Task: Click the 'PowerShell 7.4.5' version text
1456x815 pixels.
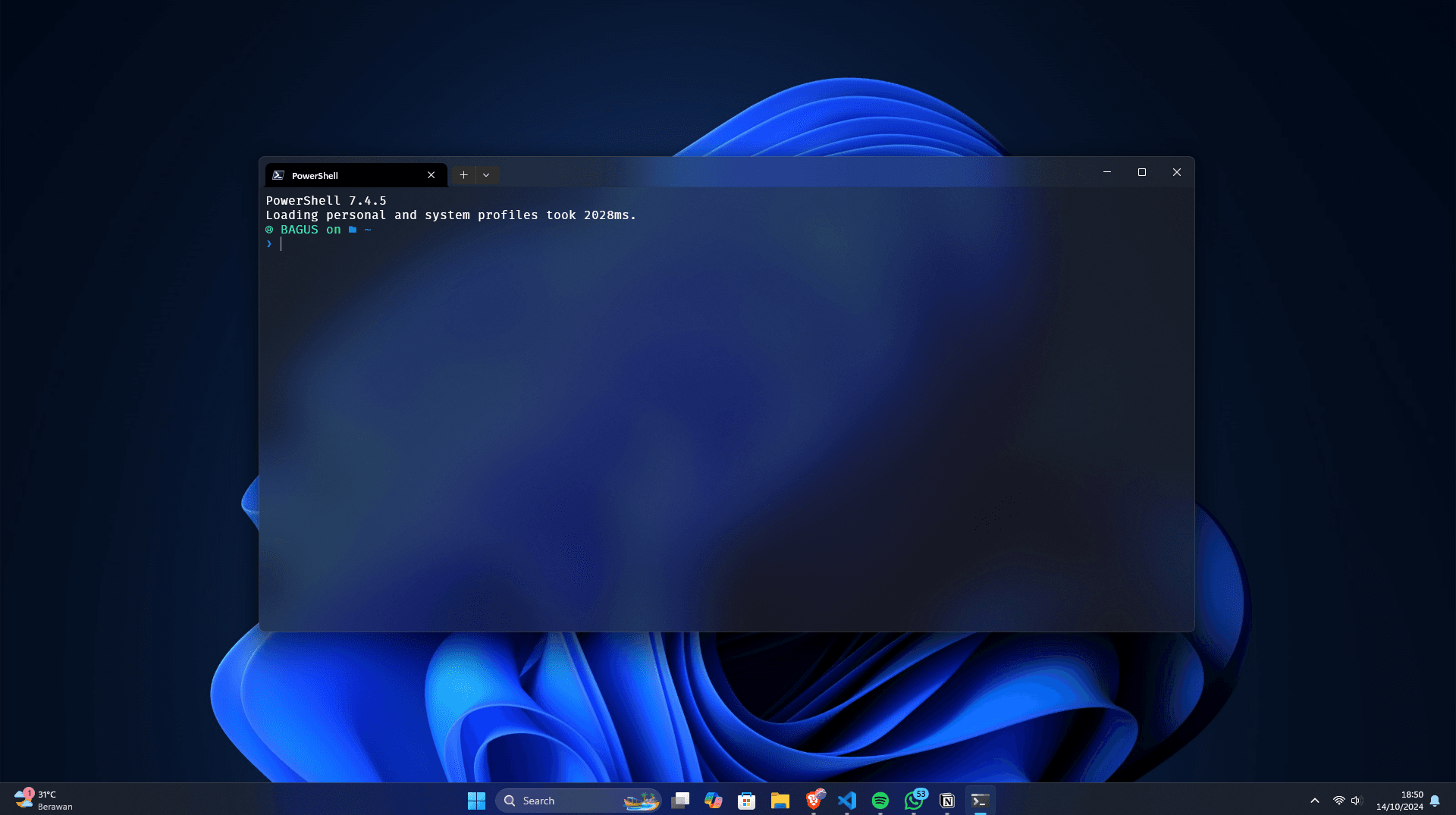Action: [326, 201]
